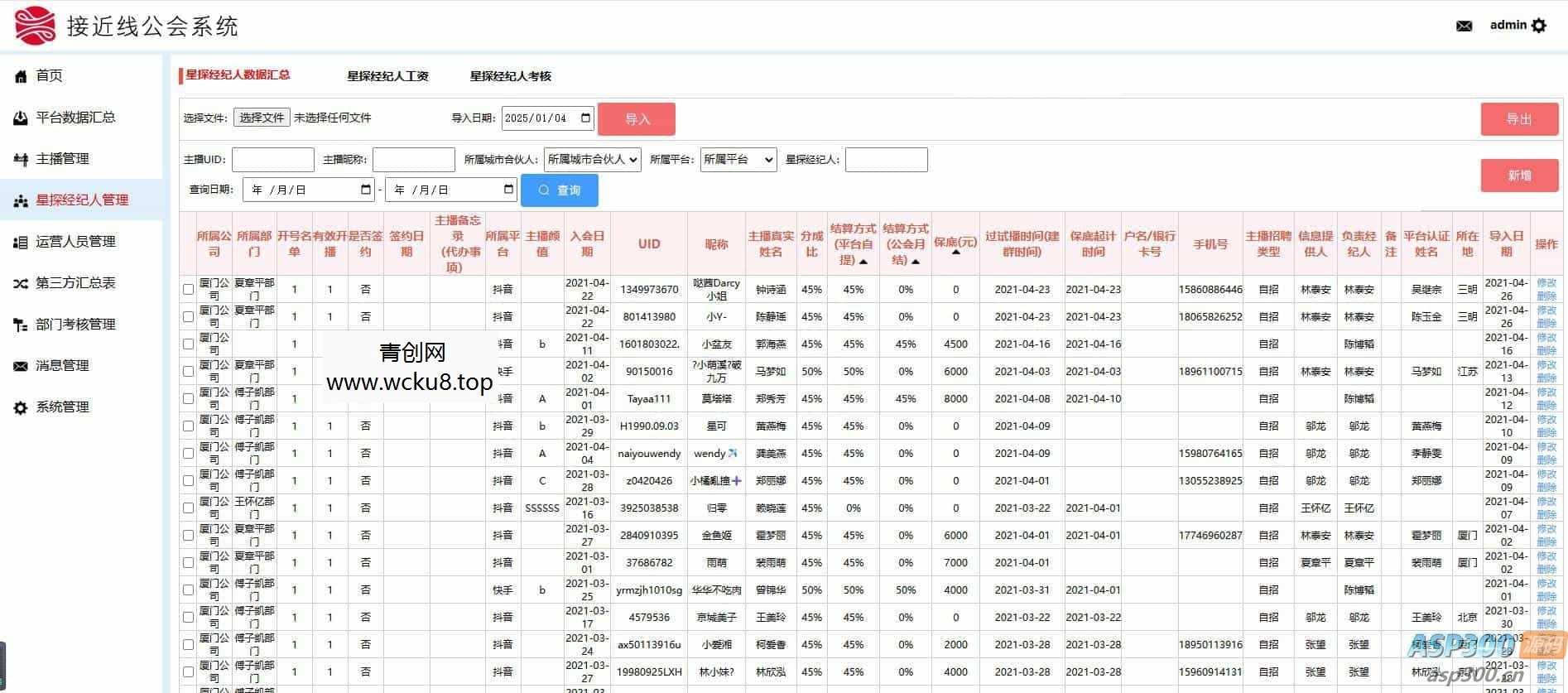
Task: Tick checkbox for UID 90150016 row
Action: (x=188, y=372)
